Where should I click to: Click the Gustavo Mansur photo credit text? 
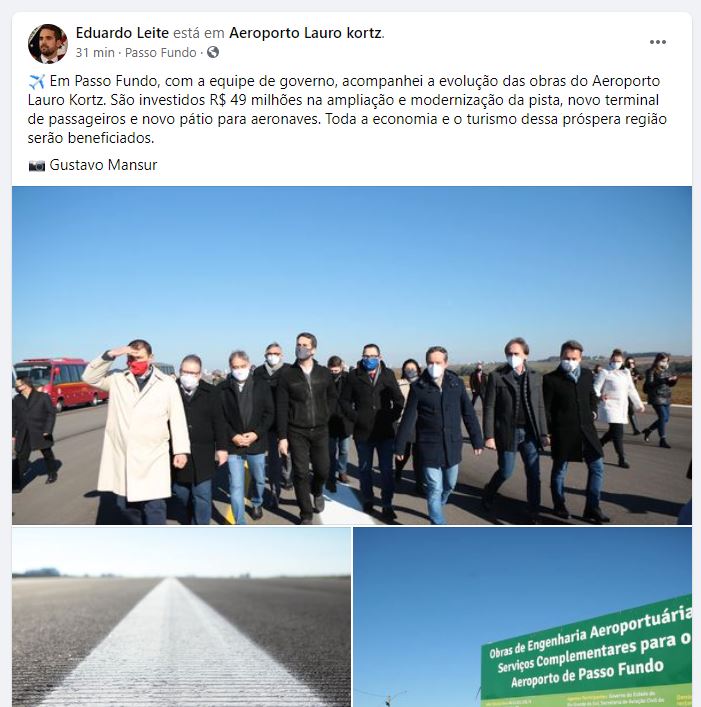(103, 165)
